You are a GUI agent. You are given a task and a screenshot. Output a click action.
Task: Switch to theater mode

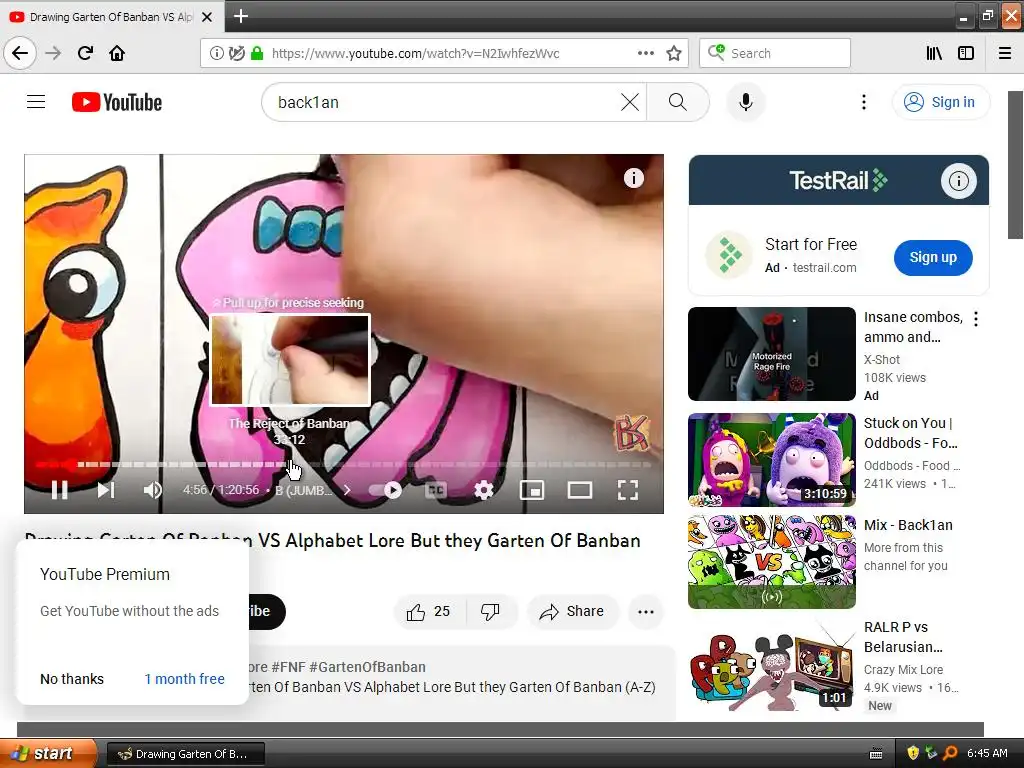580,490
